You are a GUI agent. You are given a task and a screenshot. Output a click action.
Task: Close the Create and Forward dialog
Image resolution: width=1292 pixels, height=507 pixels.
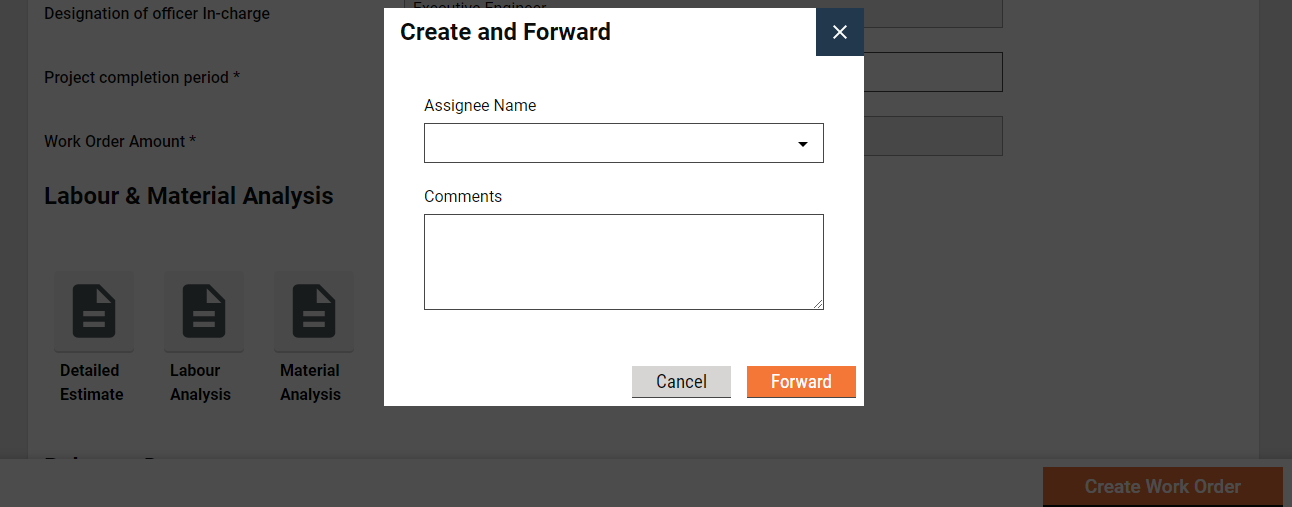840,32
